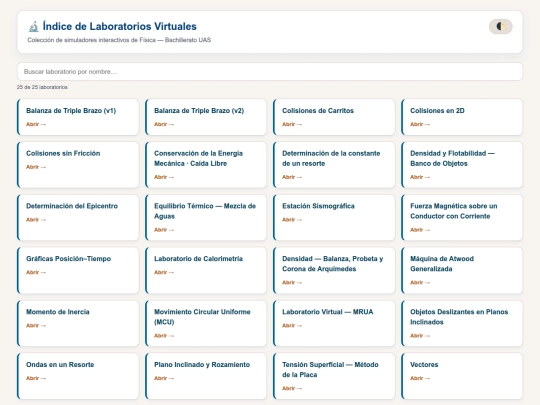The image size is (540, 405).
Task: Open Fuerza Magnética sobre un Conductor lab
Action: (x=462, y=217)
